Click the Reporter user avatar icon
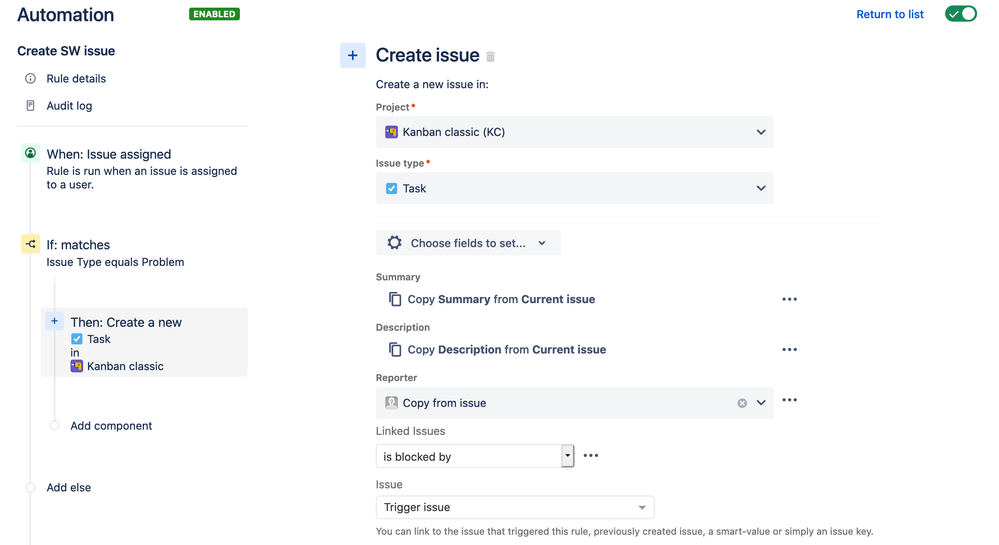Screen dimensions: 999x545 pyautogui.click(x=391, y=403)
